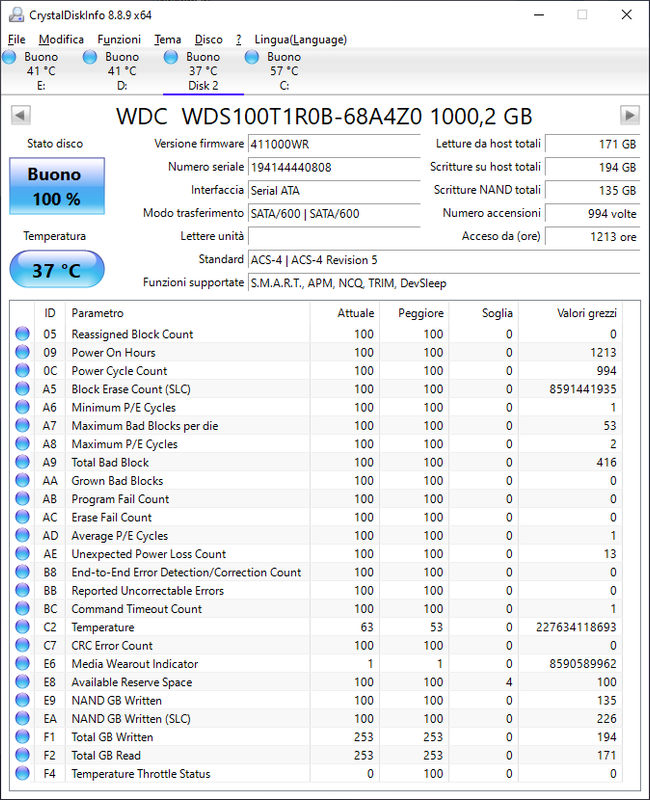Screen dimensions: 650x800
Task: Select the End-to-End Error Detection/Correction Count row
Action: coord(316,572)
